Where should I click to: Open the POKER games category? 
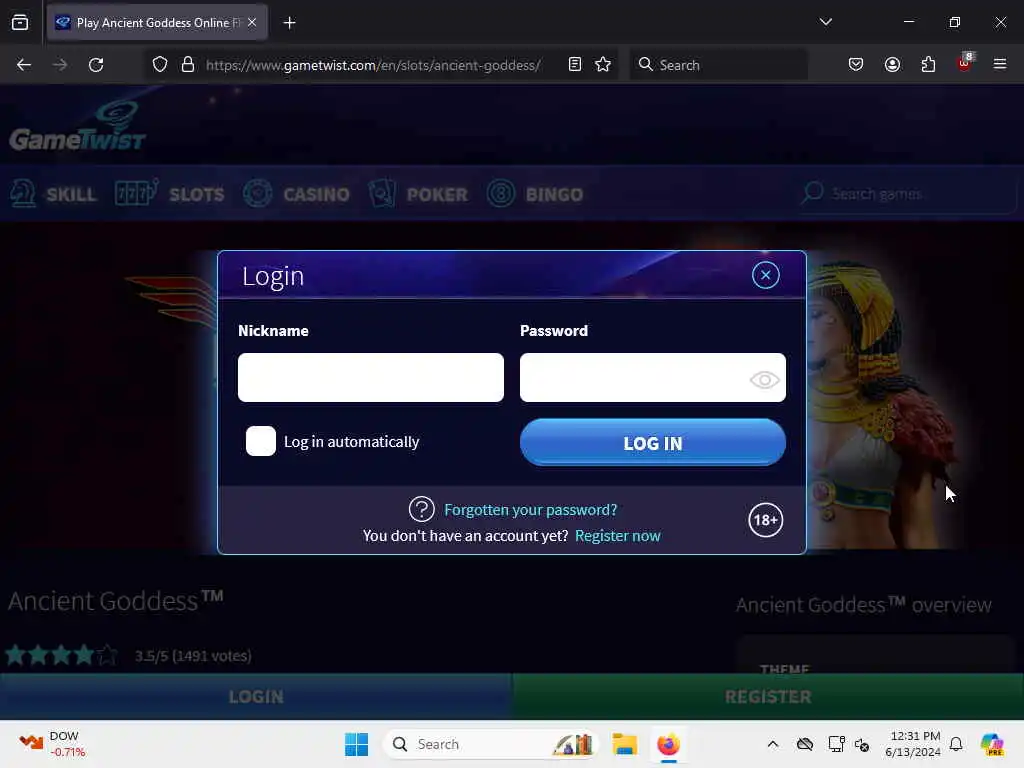(x=418, y=194)
